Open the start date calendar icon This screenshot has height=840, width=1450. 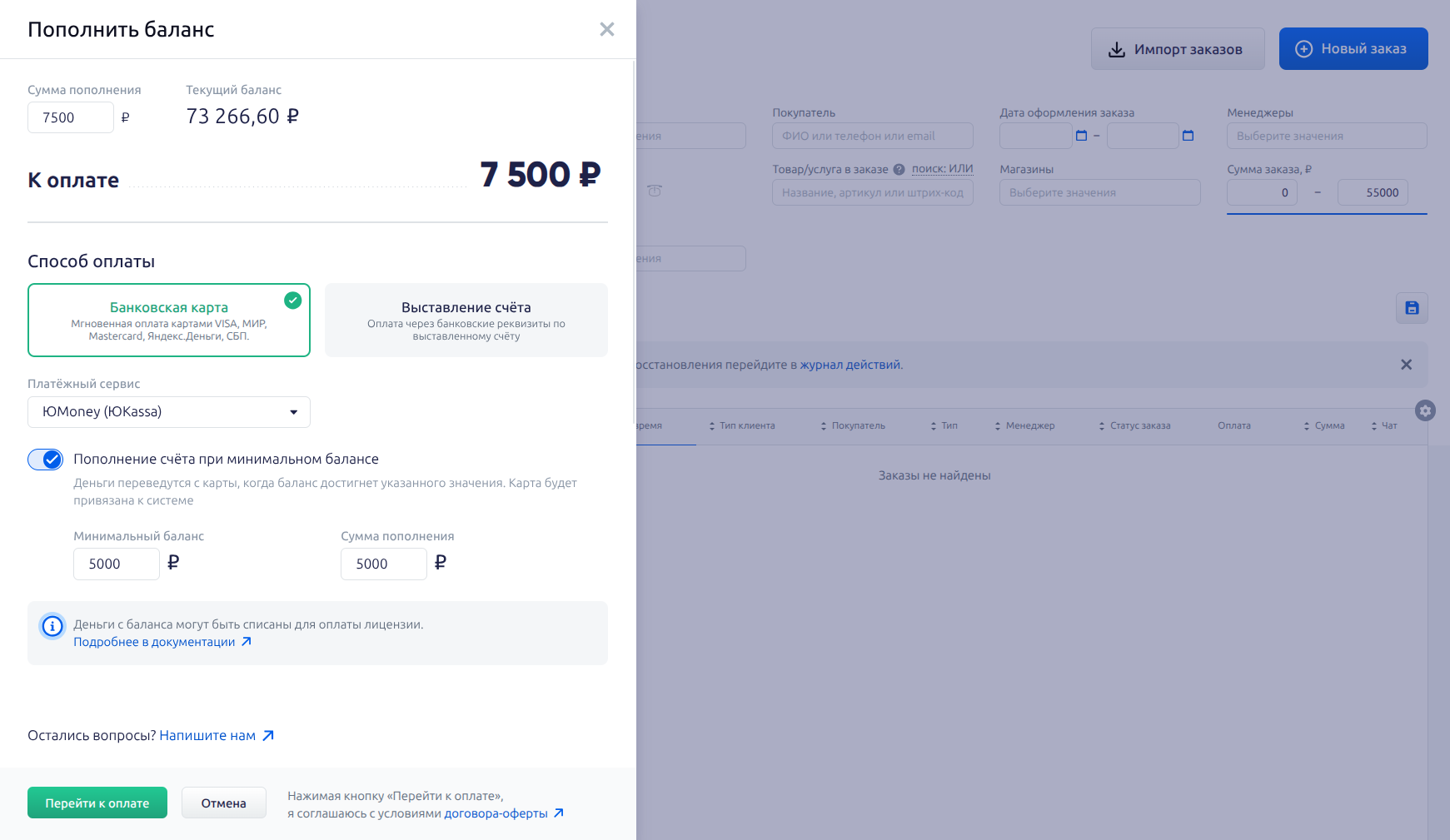[1081, 136]
